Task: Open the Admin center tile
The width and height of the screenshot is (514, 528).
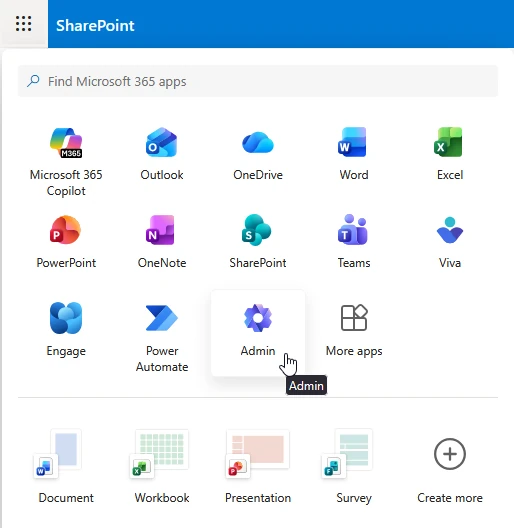Action: coord(258,333)
